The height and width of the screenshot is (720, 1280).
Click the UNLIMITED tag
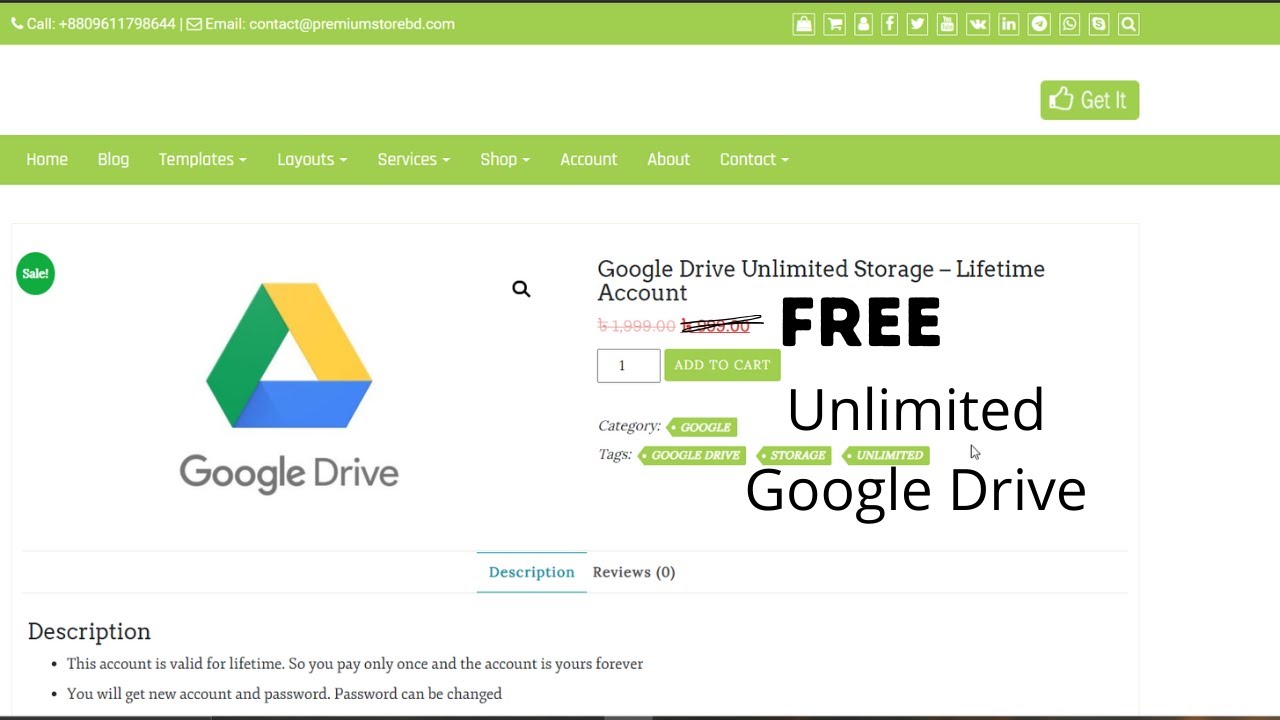click(x=886, y=455)
